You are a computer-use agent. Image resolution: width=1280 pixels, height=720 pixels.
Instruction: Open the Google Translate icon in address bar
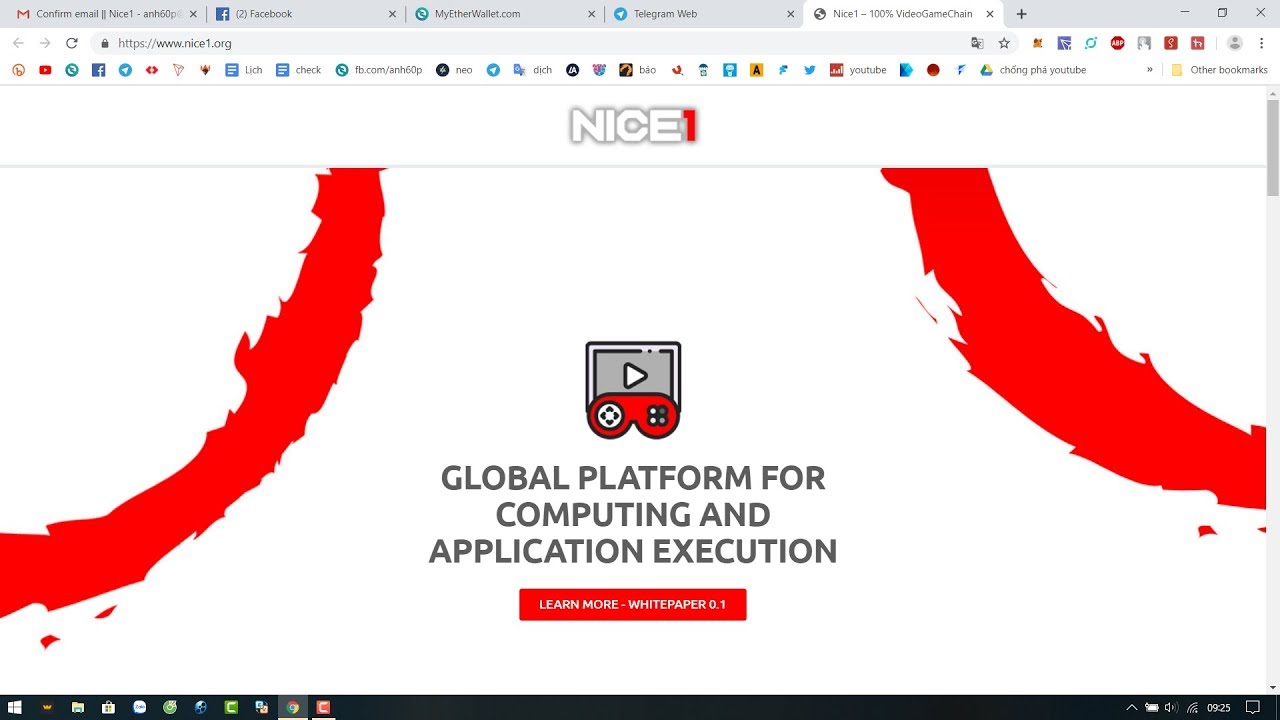(977, 43)
